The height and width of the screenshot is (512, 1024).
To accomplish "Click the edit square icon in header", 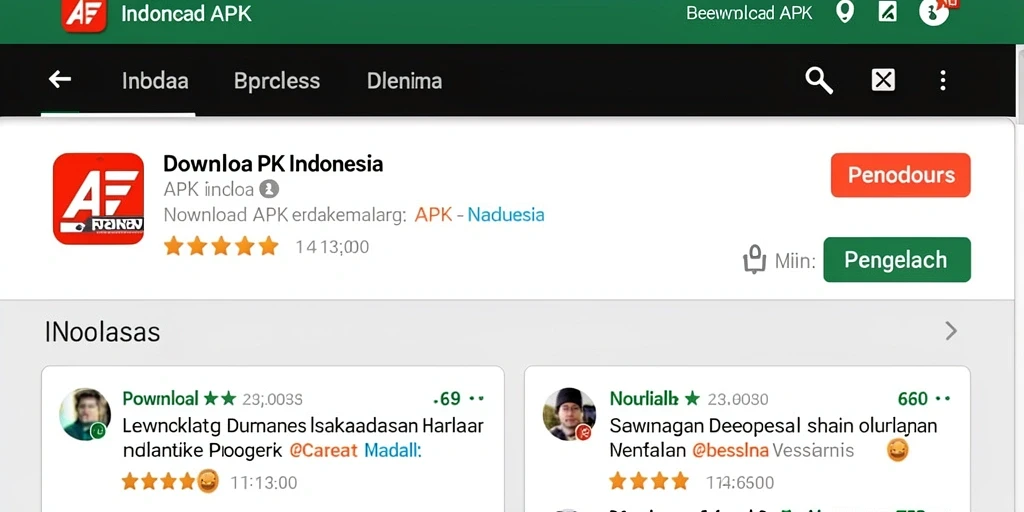I will point(888,12).
